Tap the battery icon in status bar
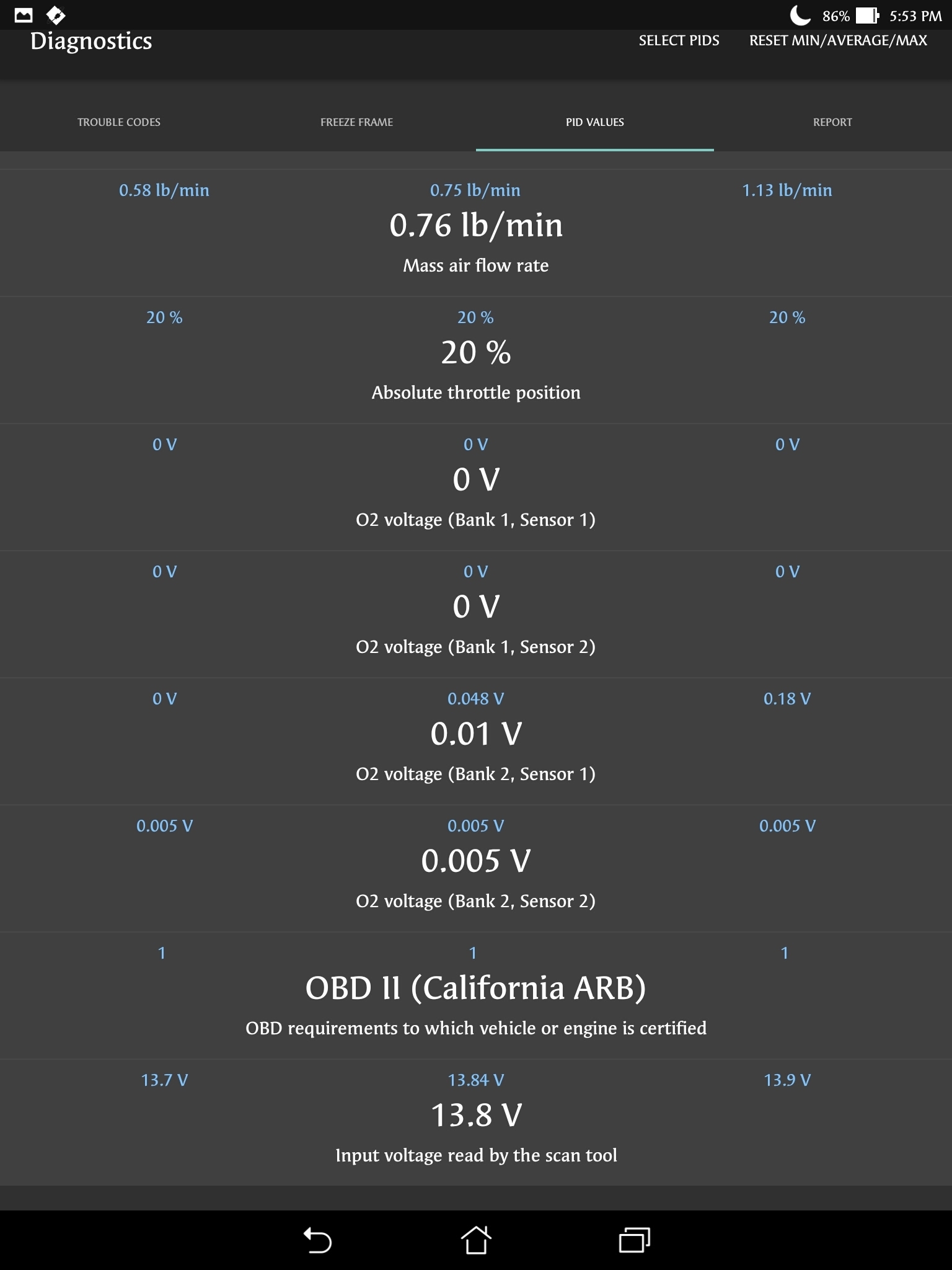Viewport: 952px width, 1270px height. [x=867, y=16]
